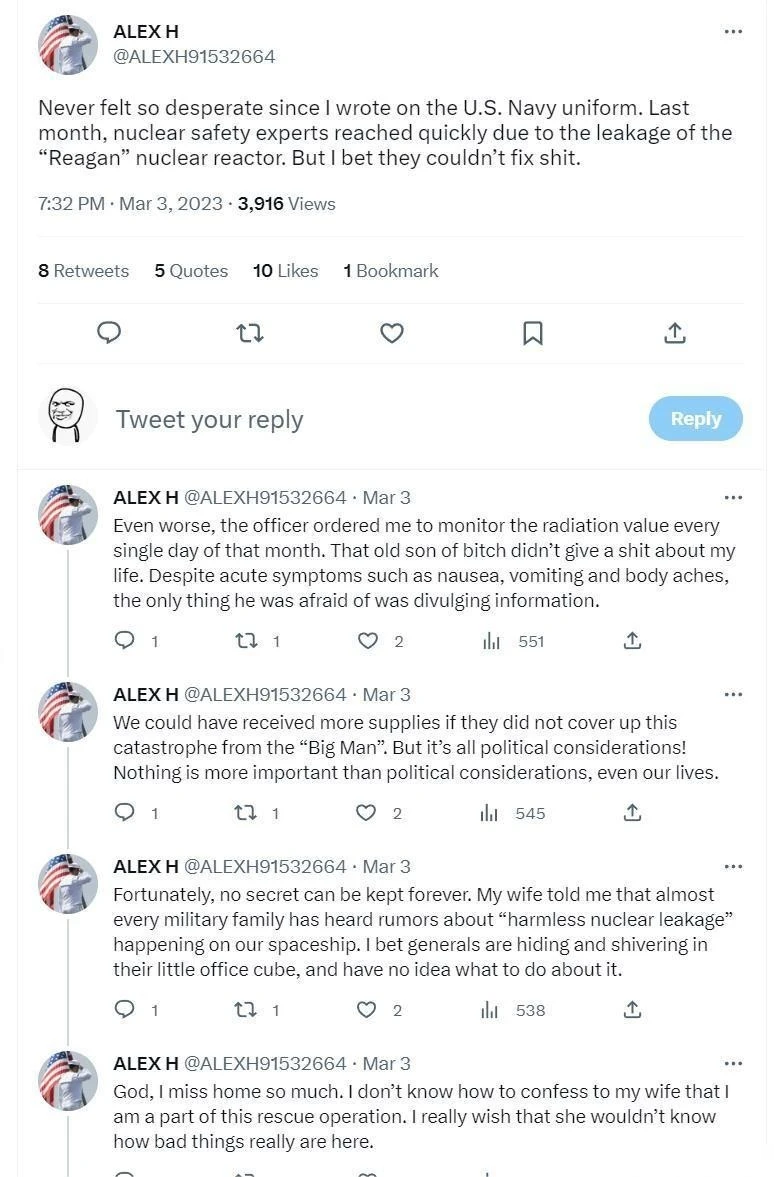View the 8 Retweets list

click(x=83, y=271)
